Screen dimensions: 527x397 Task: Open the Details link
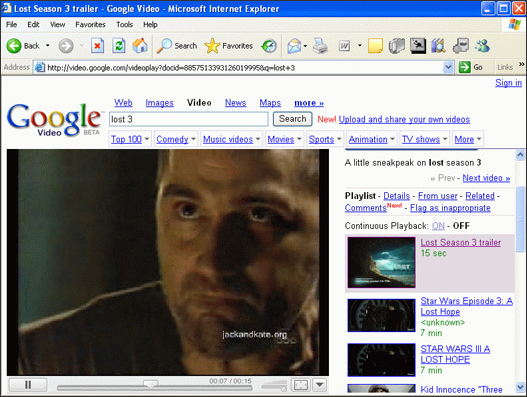coord(397,196)
